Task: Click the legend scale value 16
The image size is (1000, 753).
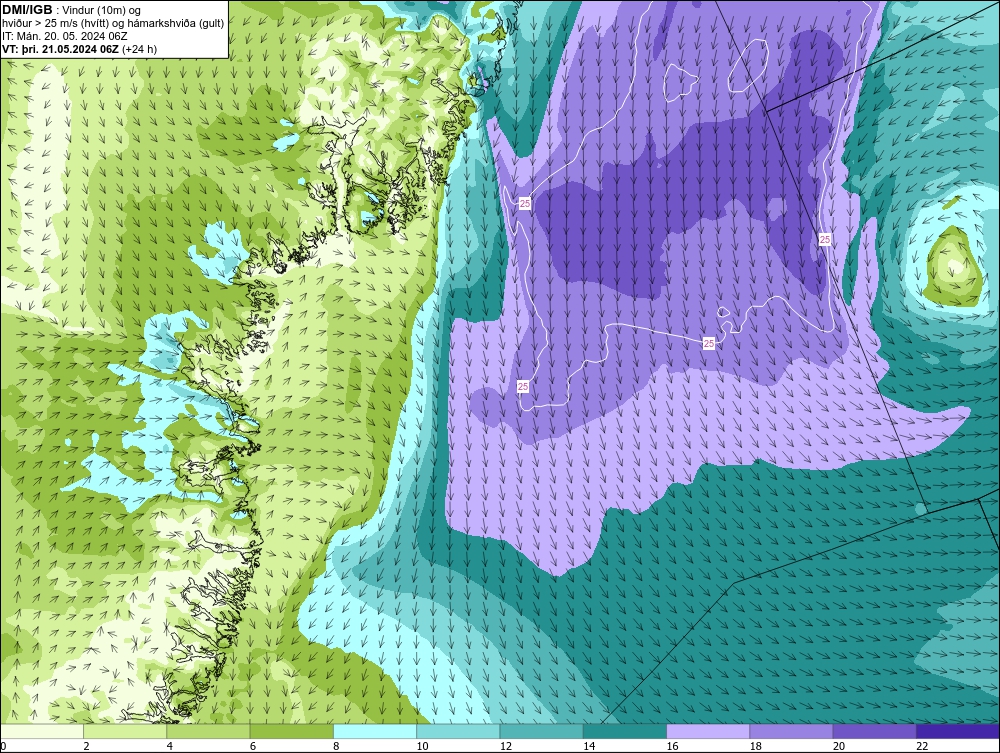Action: click(672, 747)
